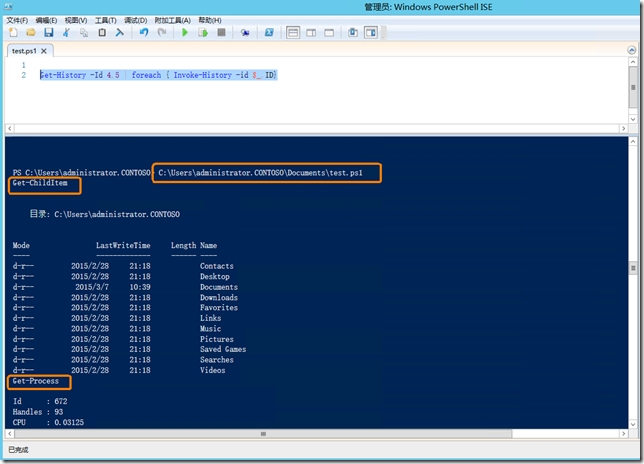
Task: Click the LastWriteTime column header
Action: coord(123,245)
